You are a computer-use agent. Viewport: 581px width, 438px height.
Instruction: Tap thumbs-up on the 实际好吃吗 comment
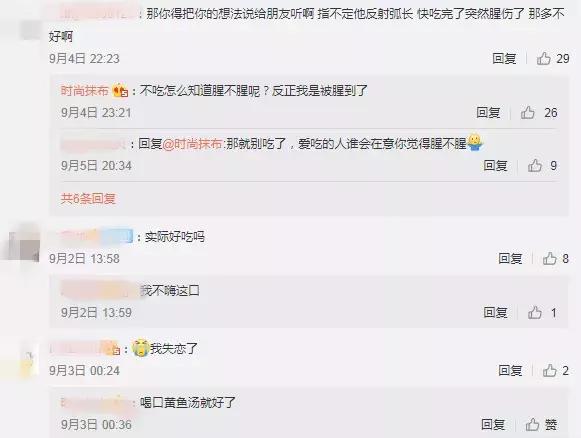[550, 258]
